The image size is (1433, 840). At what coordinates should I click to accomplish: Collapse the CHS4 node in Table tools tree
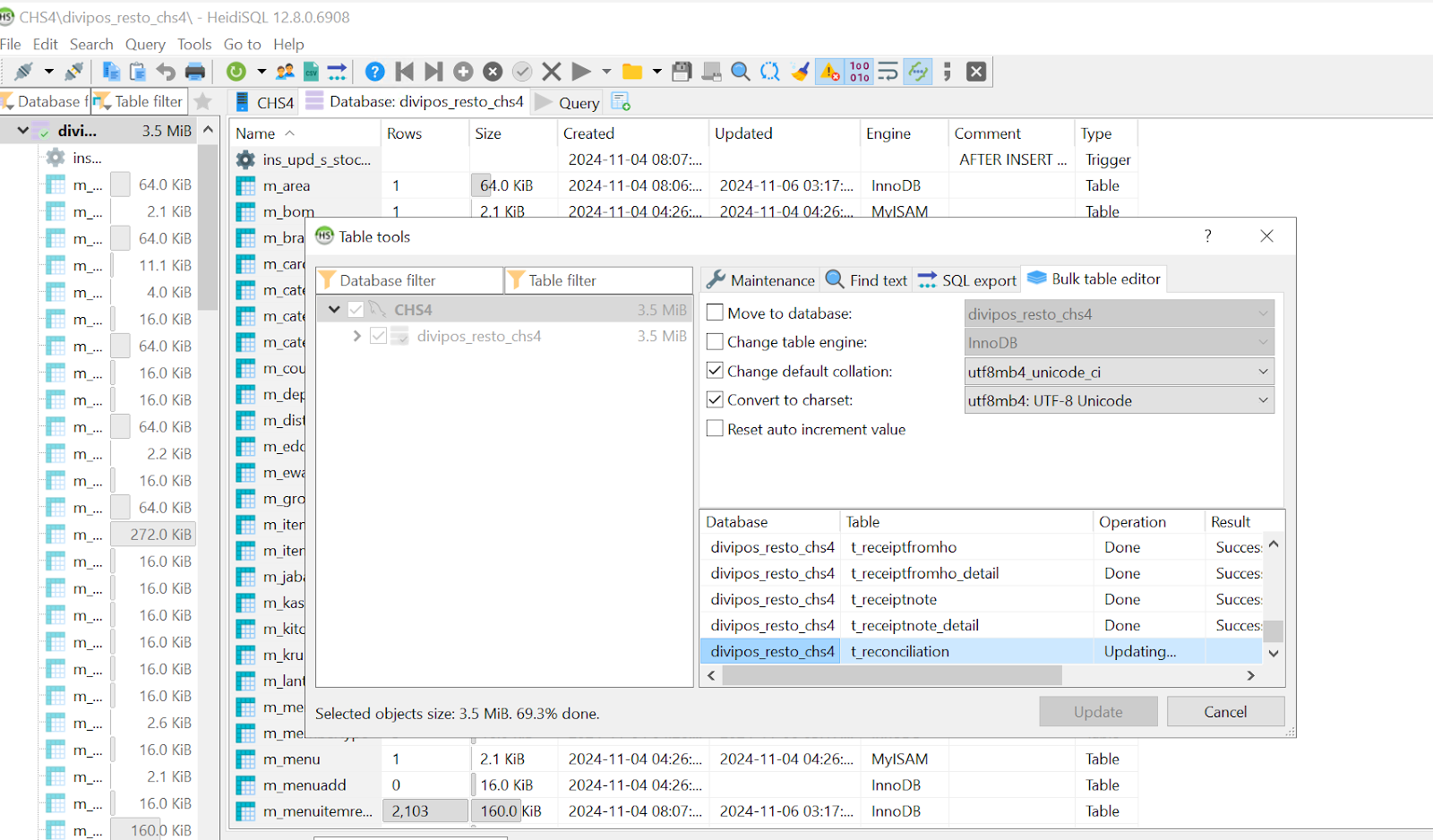[x=334, y=309]
